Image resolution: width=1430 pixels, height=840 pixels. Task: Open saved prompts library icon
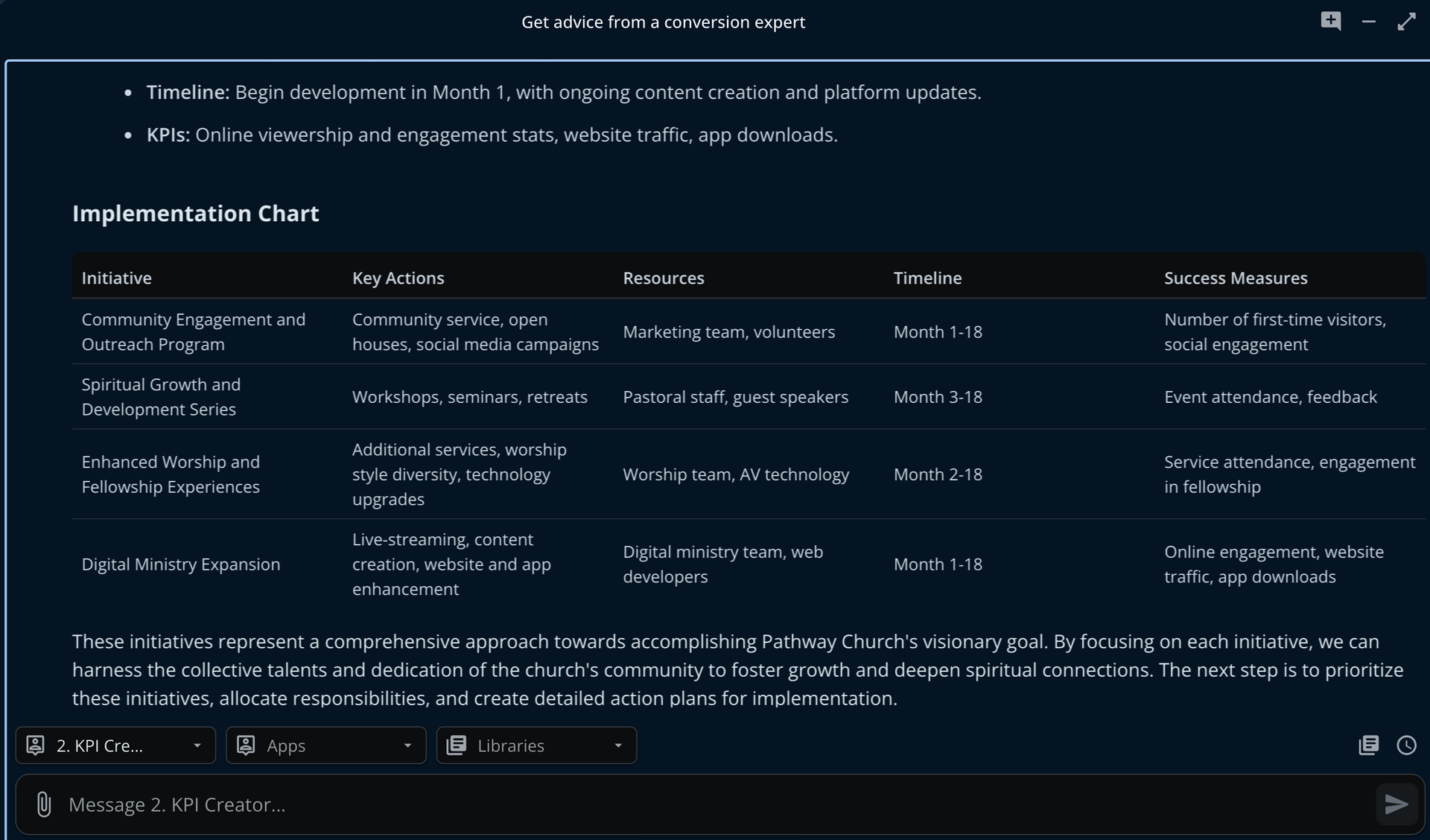1369,745
